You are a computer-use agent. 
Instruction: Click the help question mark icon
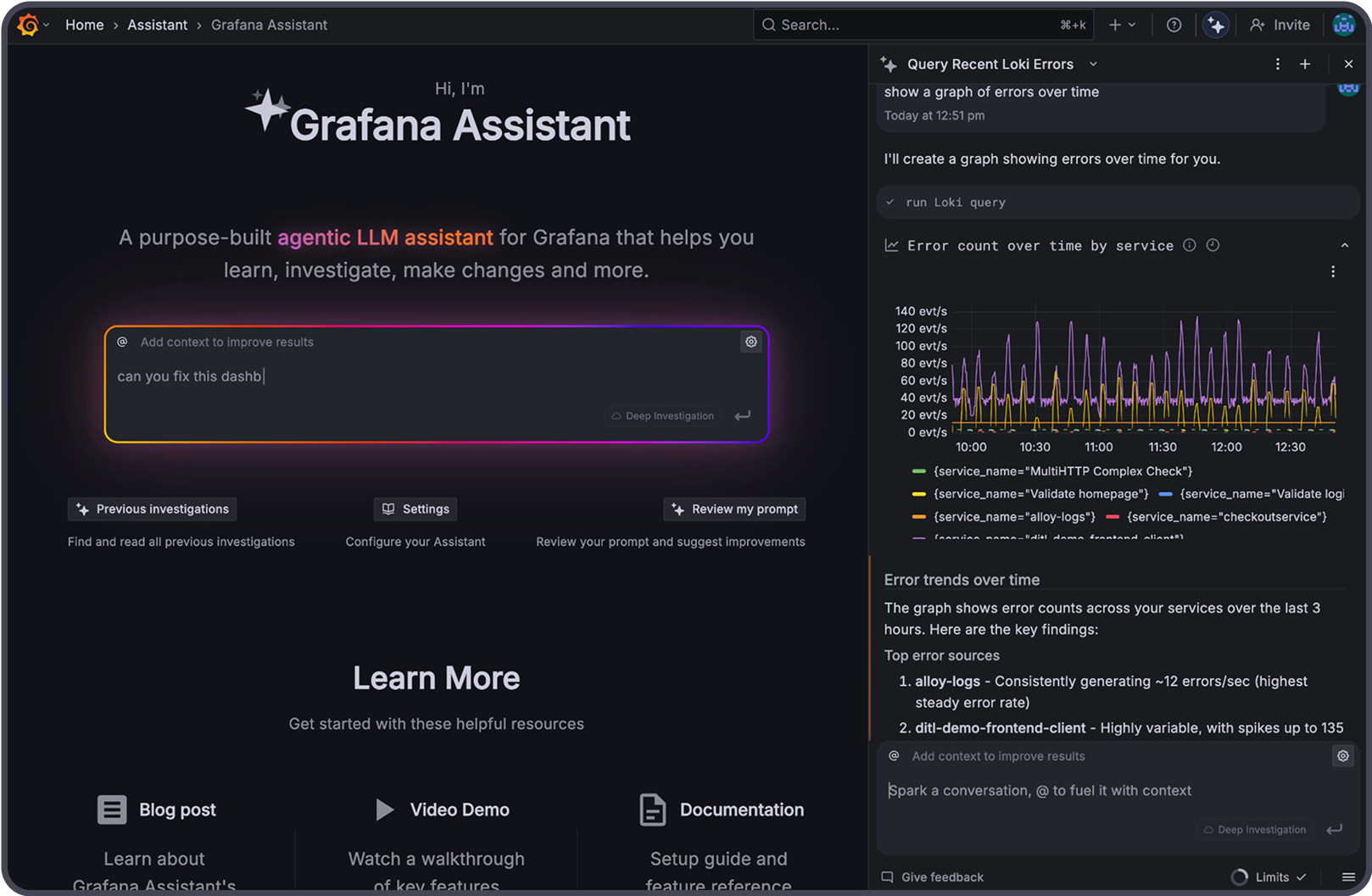(1174, 25)
